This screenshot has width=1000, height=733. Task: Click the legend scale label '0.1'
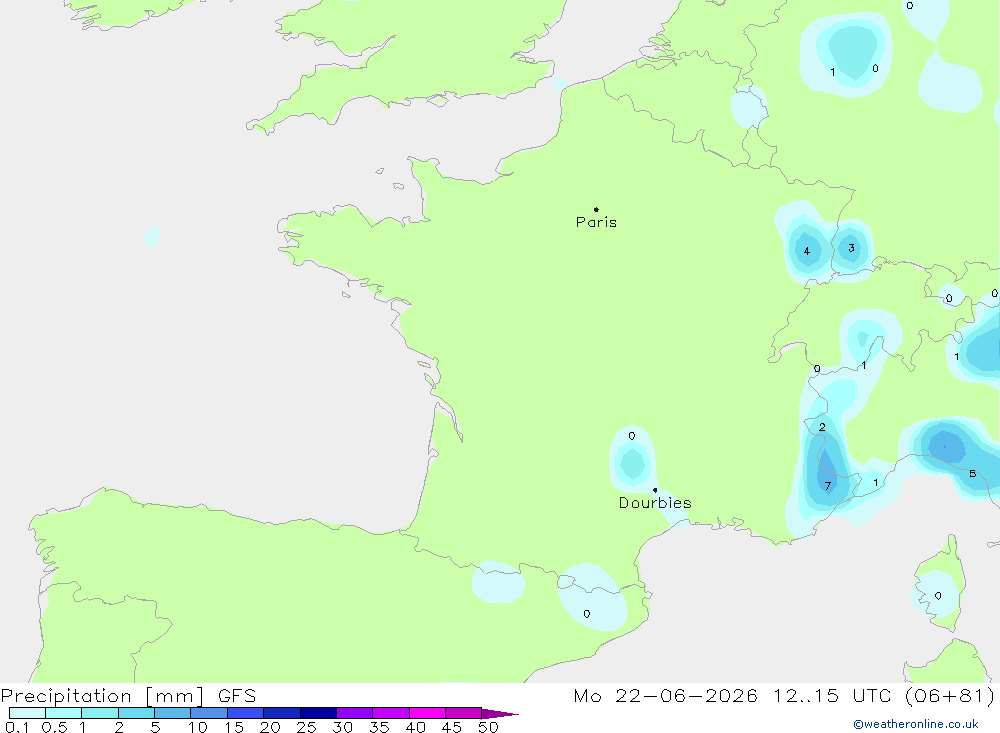point(17,727)
